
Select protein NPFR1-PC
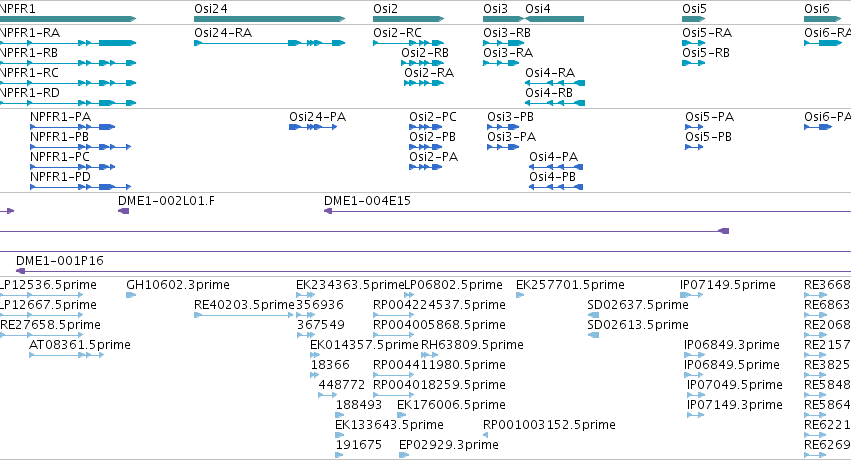click(x=72, y=167)
